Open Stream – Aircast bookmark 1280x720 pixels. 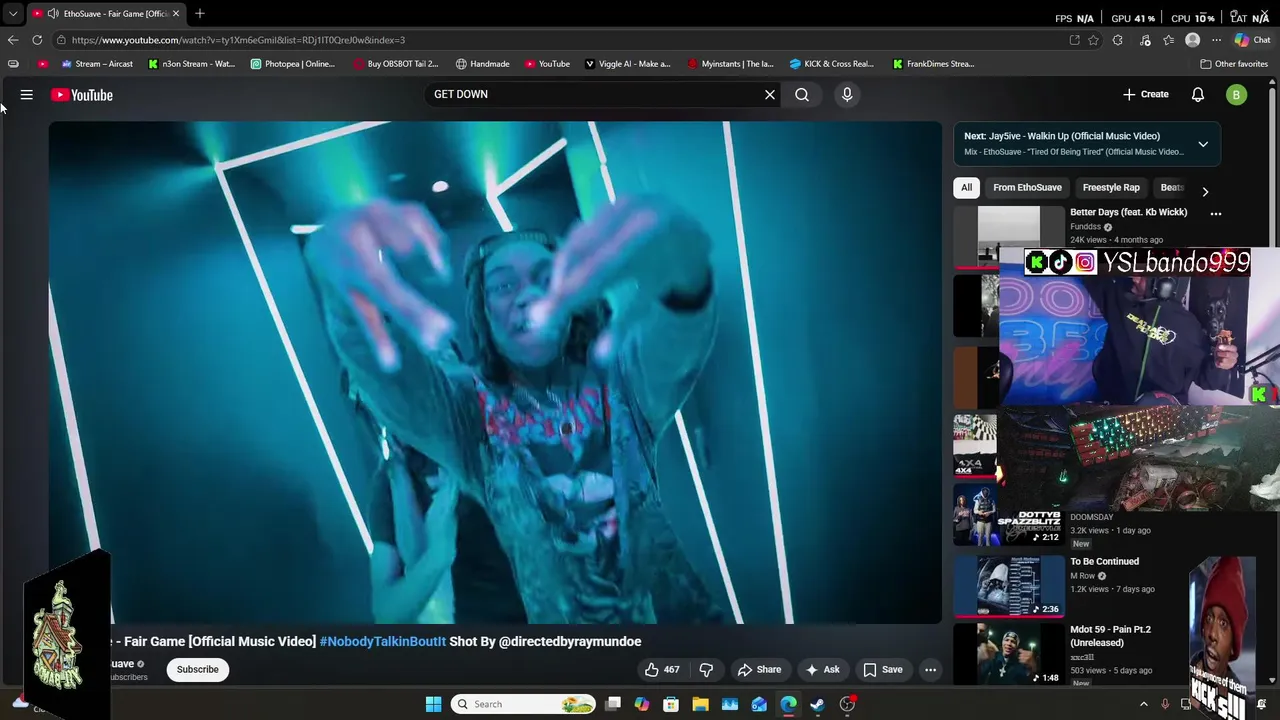(97, 64)
